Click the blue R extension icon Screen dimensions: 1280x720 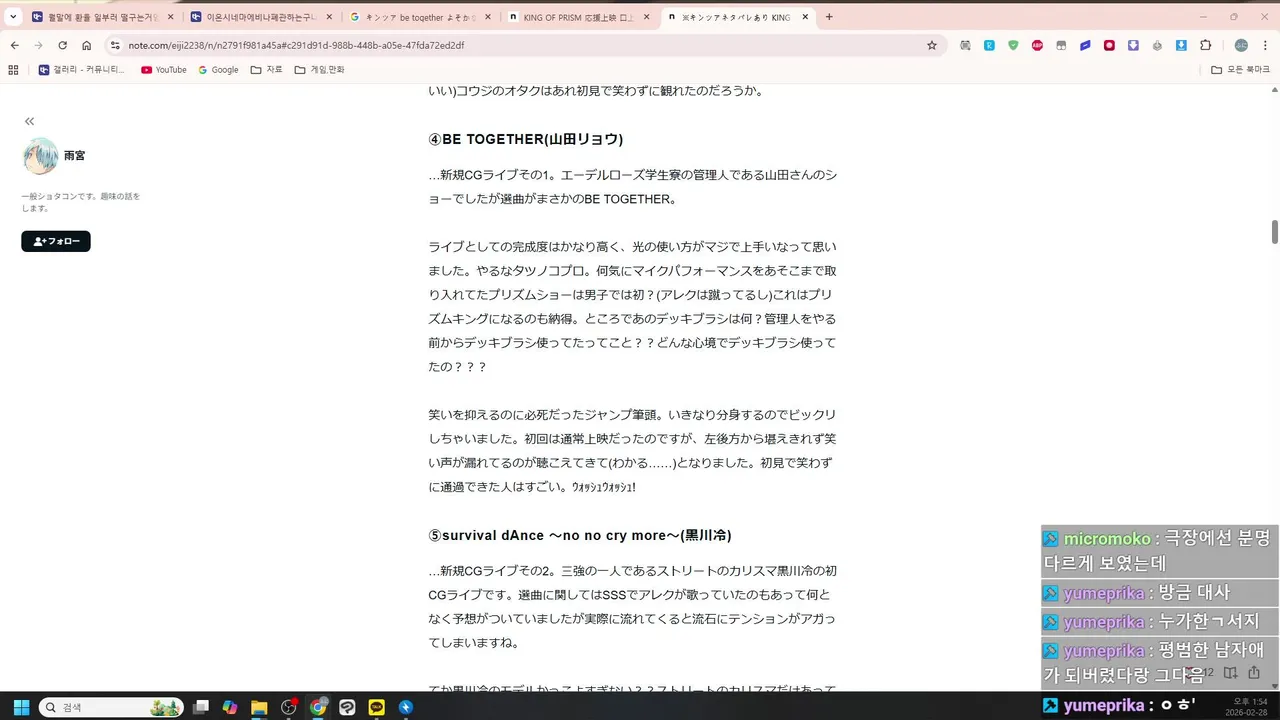[x=989, y=45]
